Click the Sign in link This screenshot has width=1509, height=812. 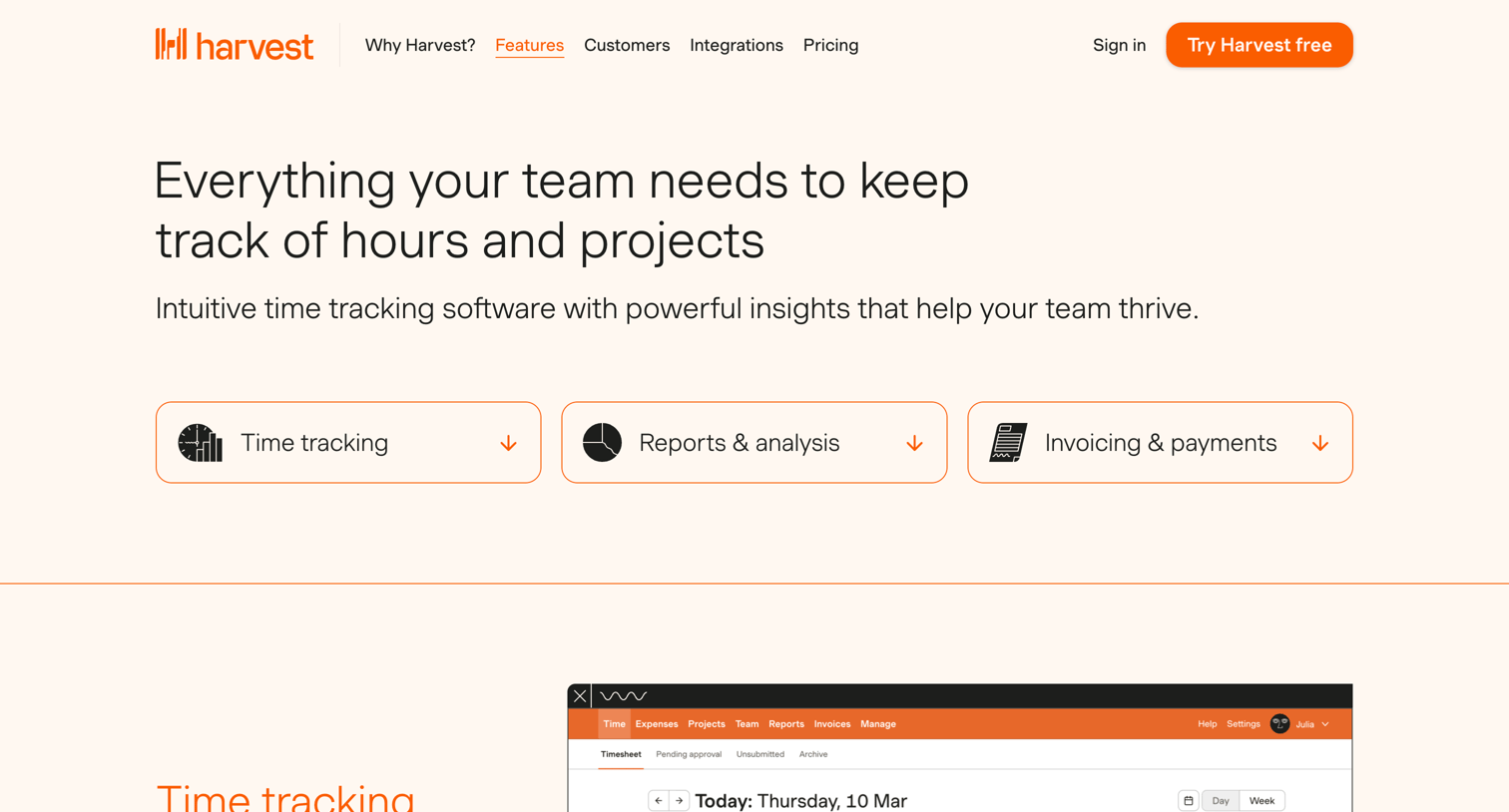click(x=1119, y=45)
